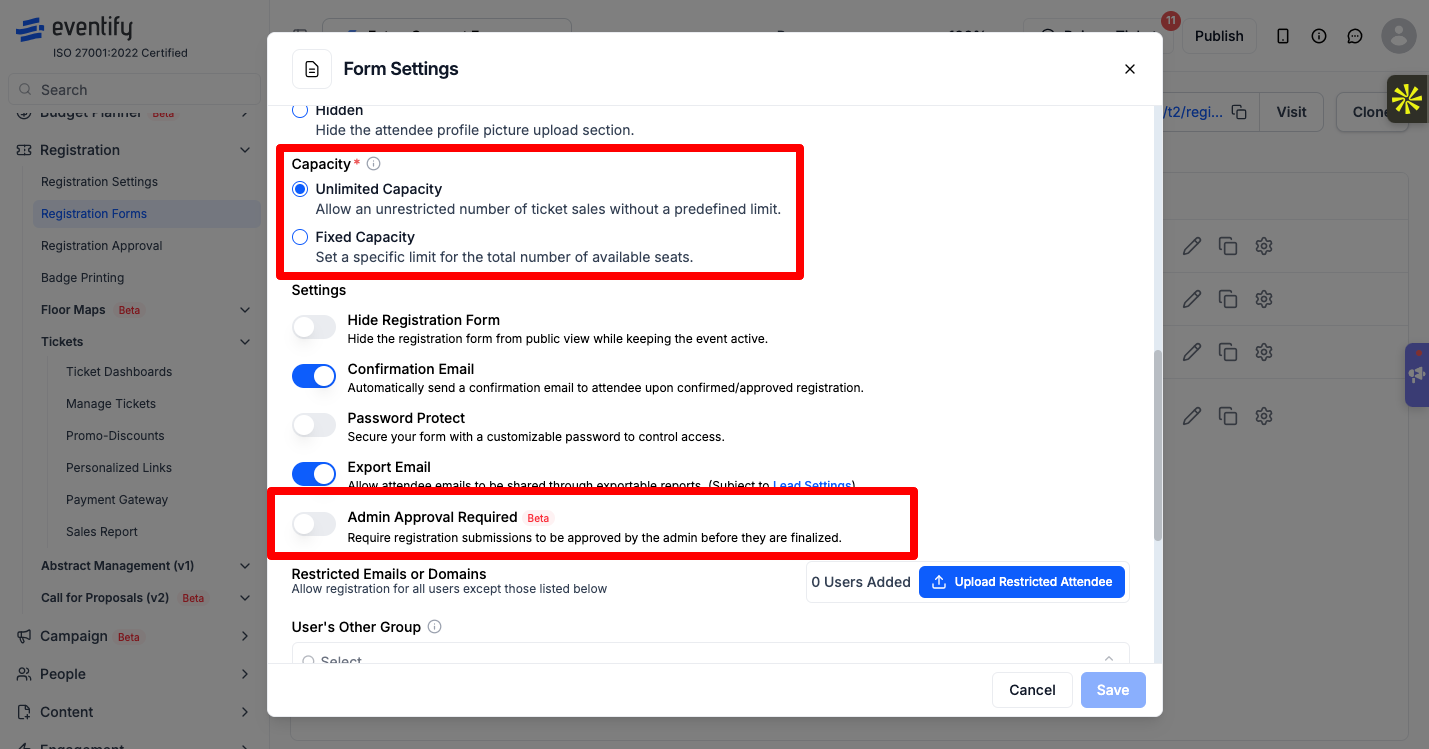Click the Eventify logo
Viewport: 1429px width, 749px height.
(74, 30)
